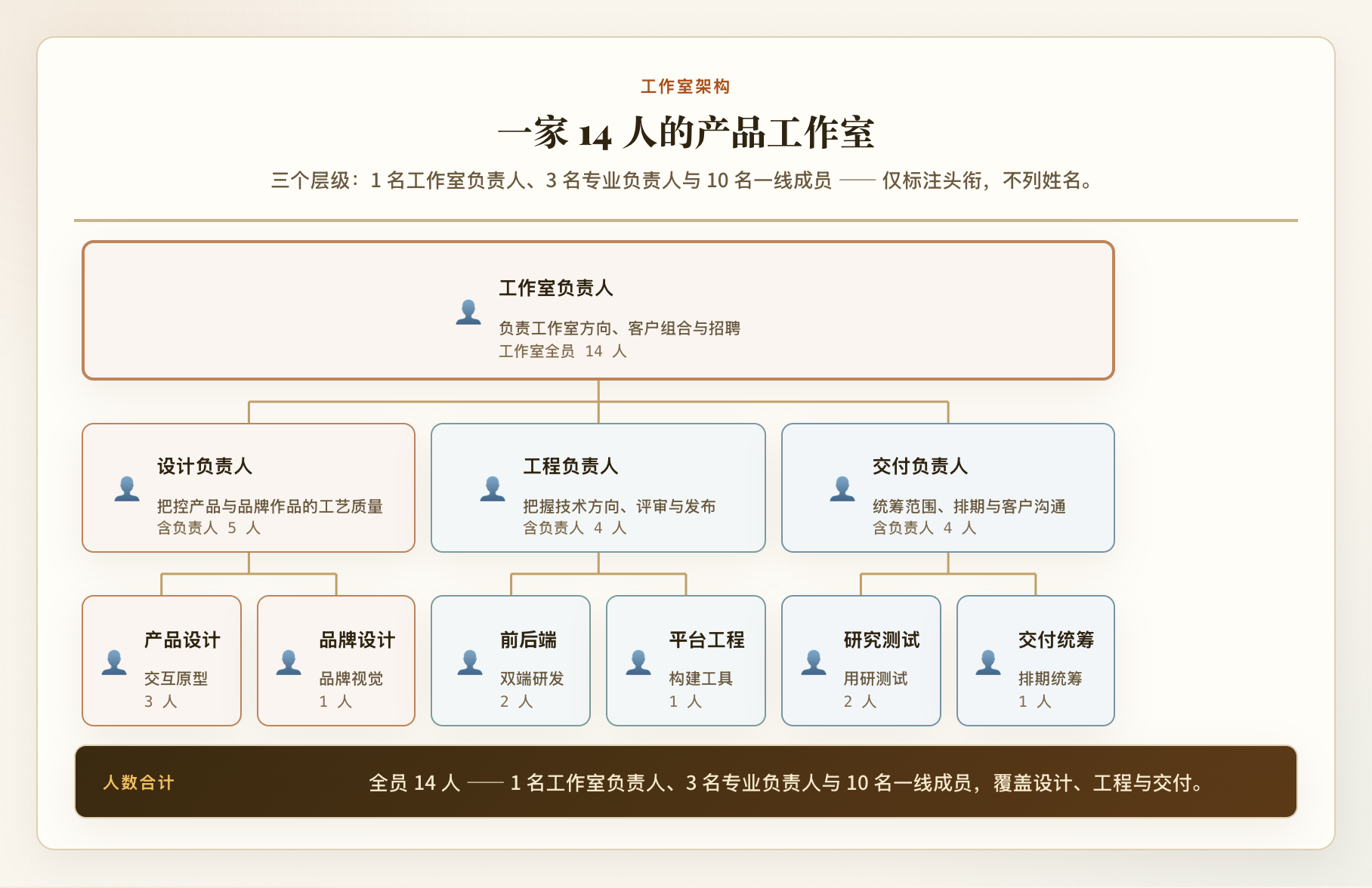This screenshot has height=888, width=1372.
Task: Select the 交付统筹 team title
Action: point(1056,640)
